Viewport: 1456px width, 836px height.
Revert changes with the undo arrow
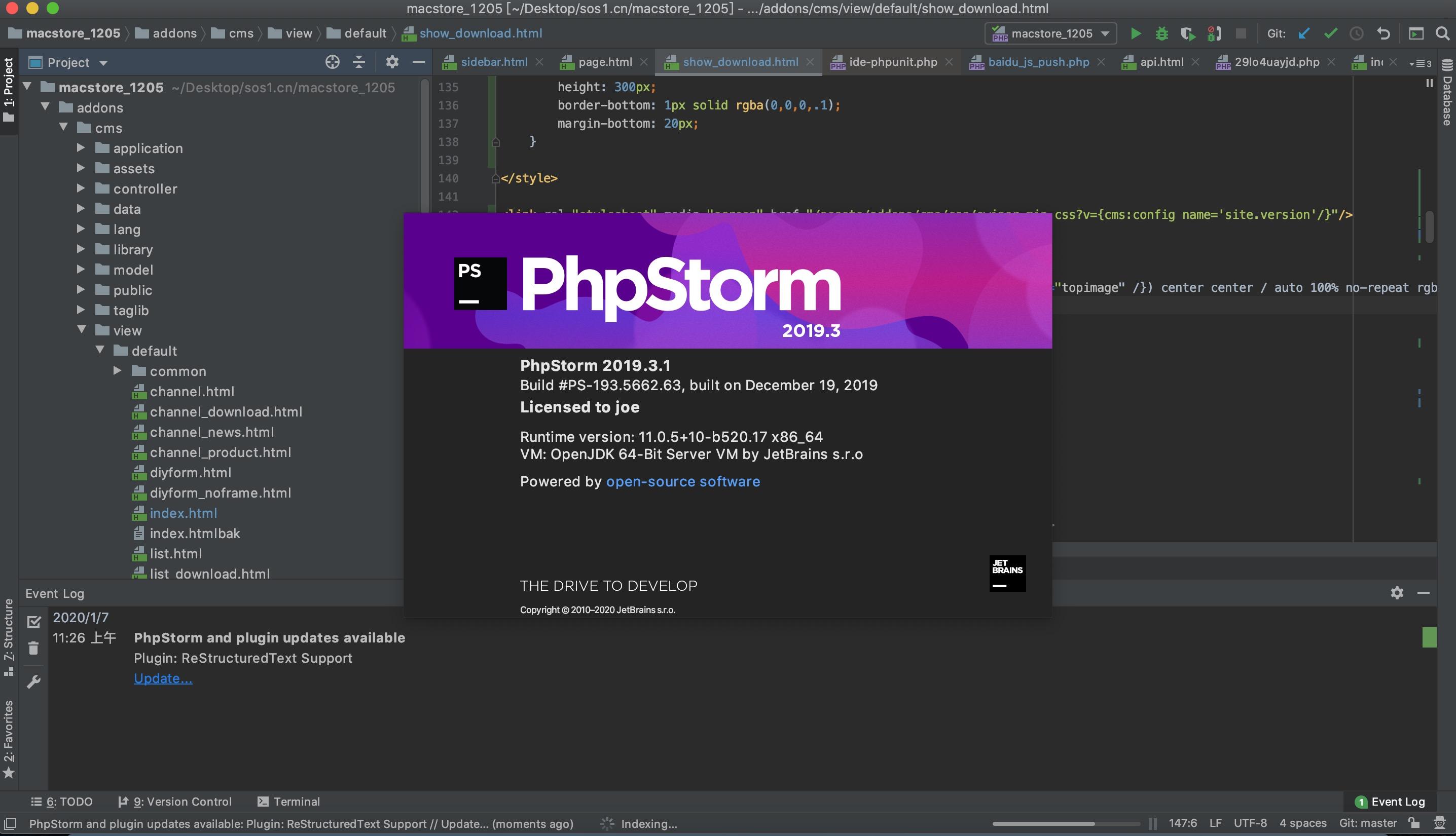pos(1384,33)
